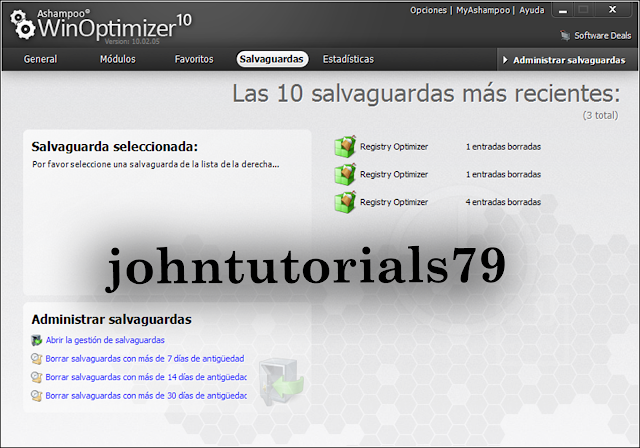Minimize the WinOptimizer window
This screenshot has width=640, height=448.
[x=563, y=10]
